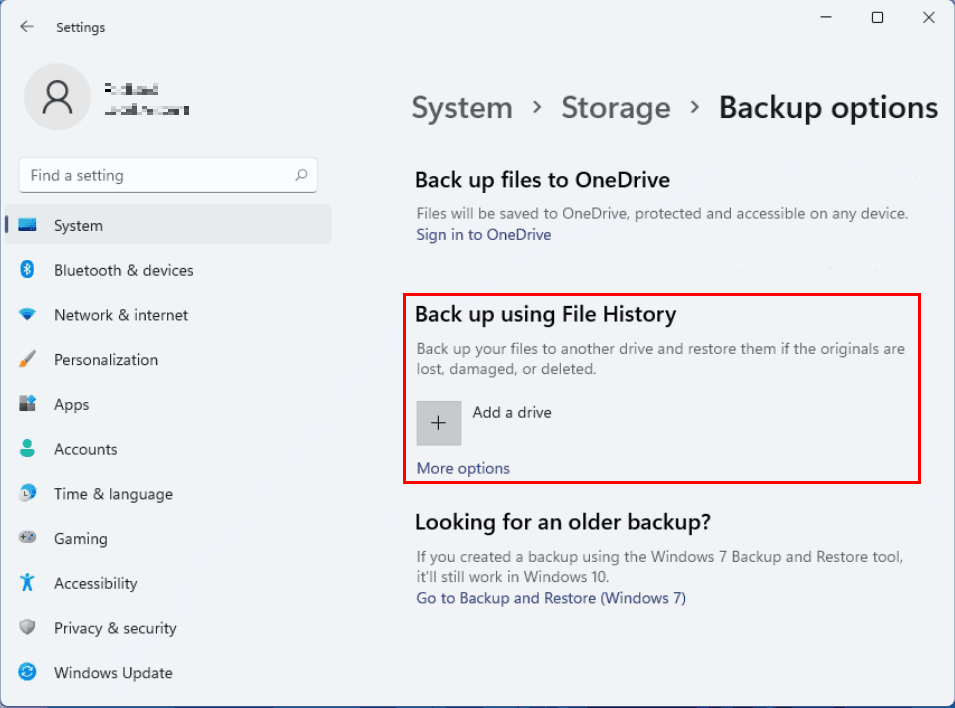Click Go to Backup and Restore link
This screenshot has height=708, width=955.
pos(550,598)
